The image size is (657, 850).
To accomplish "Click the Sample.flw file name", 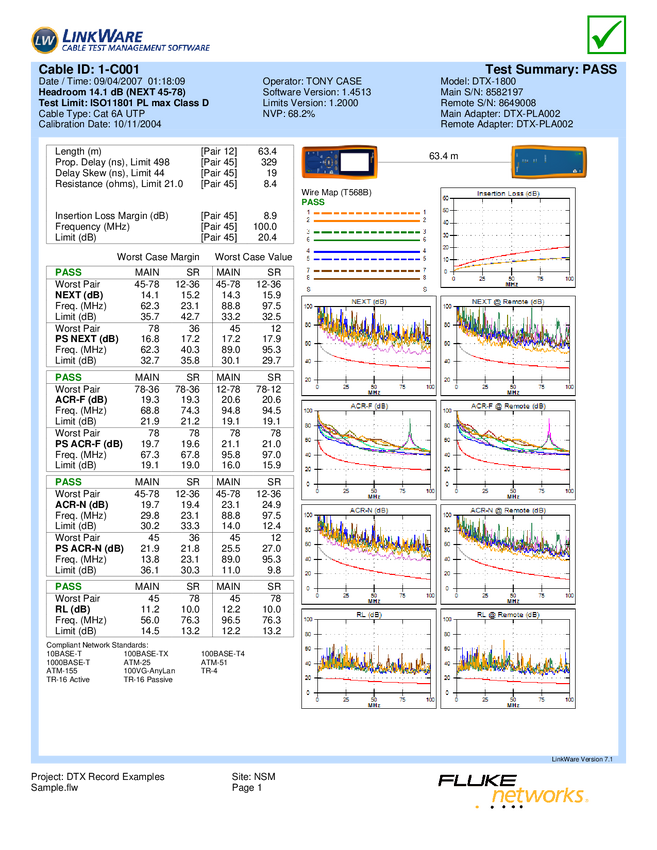I will 54,788.
